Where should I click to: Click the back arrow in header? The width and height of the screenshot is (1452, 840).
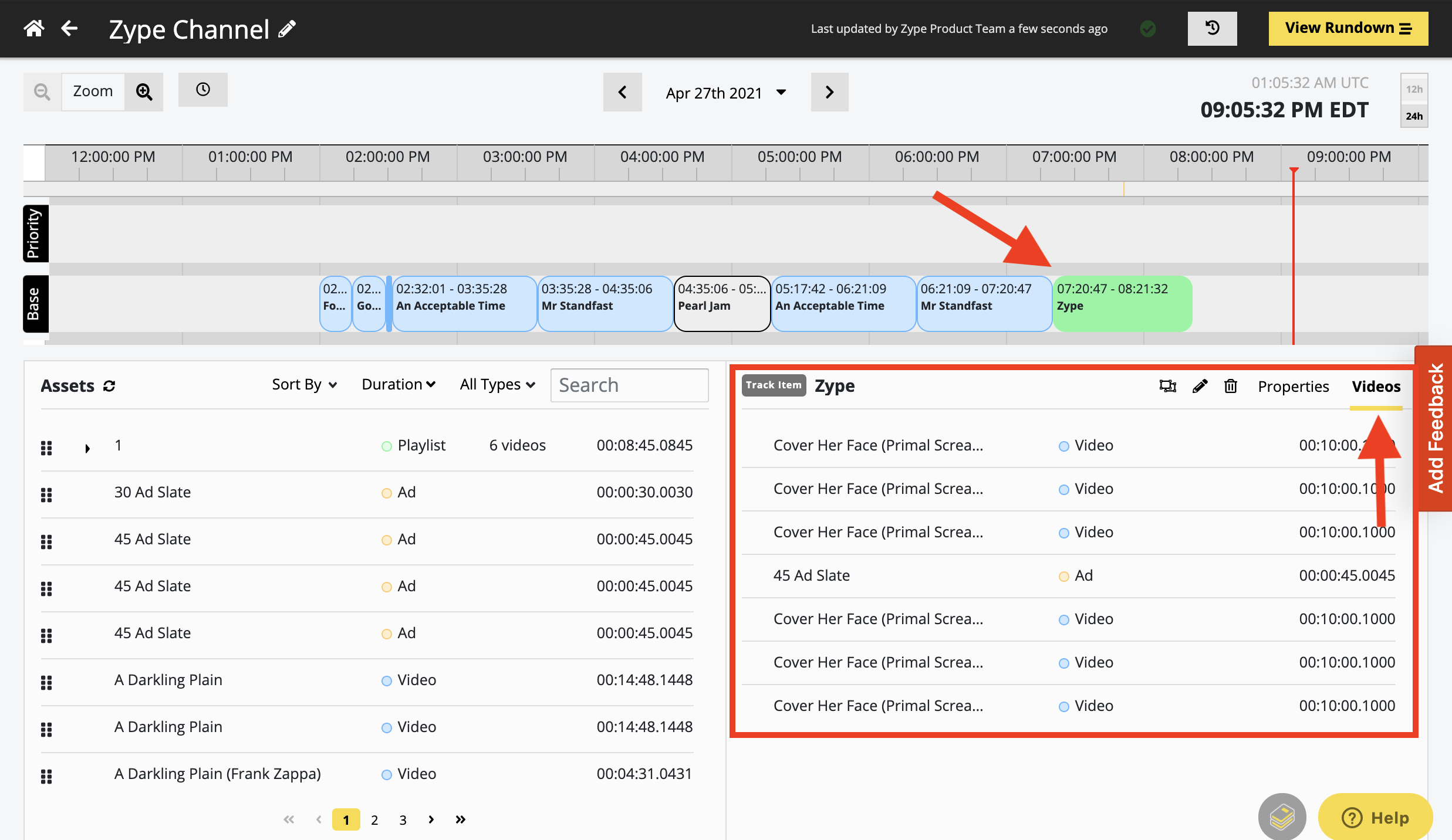69,28
